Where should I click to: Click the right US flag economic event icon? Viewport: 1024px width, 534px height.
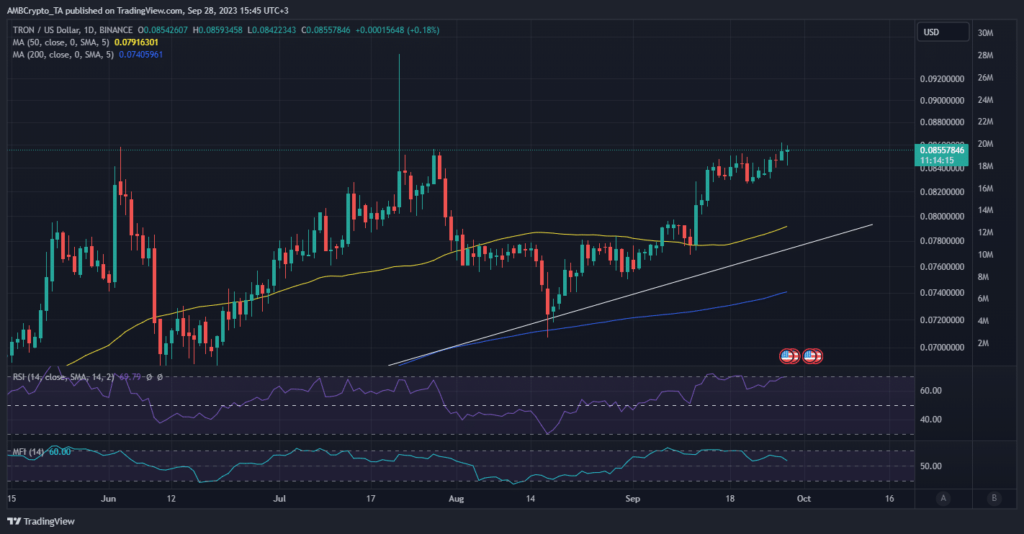pyautogui.click(x=812, y=356)
